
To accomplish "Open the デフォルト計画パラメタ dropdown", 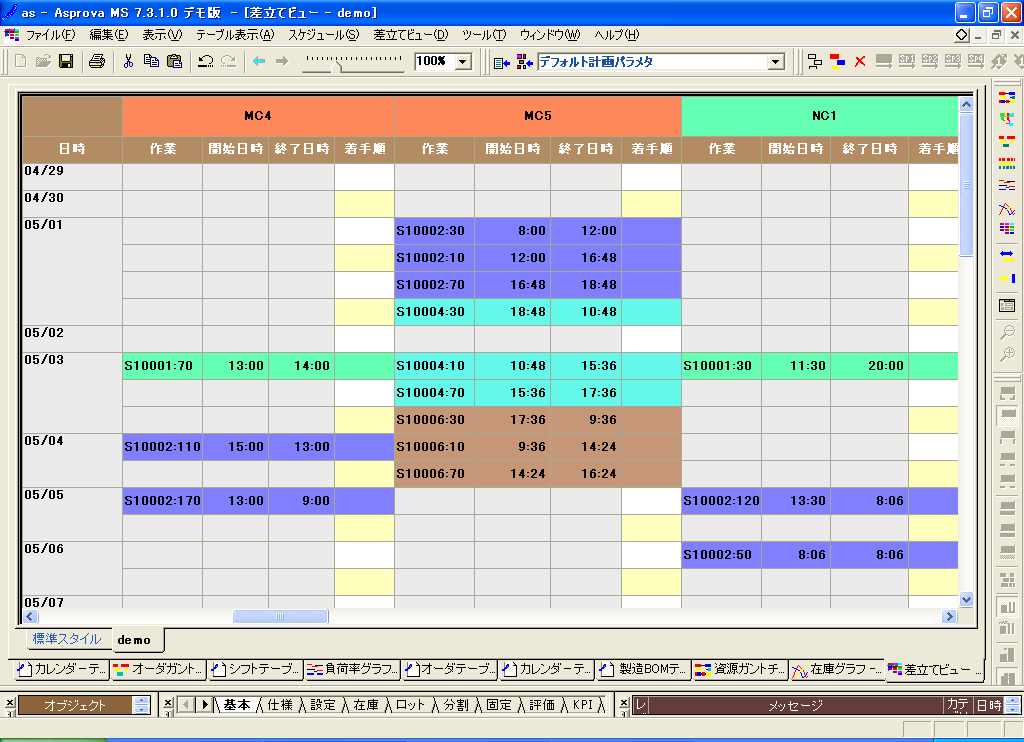I will pyautogui.click(x=775, y=61).
